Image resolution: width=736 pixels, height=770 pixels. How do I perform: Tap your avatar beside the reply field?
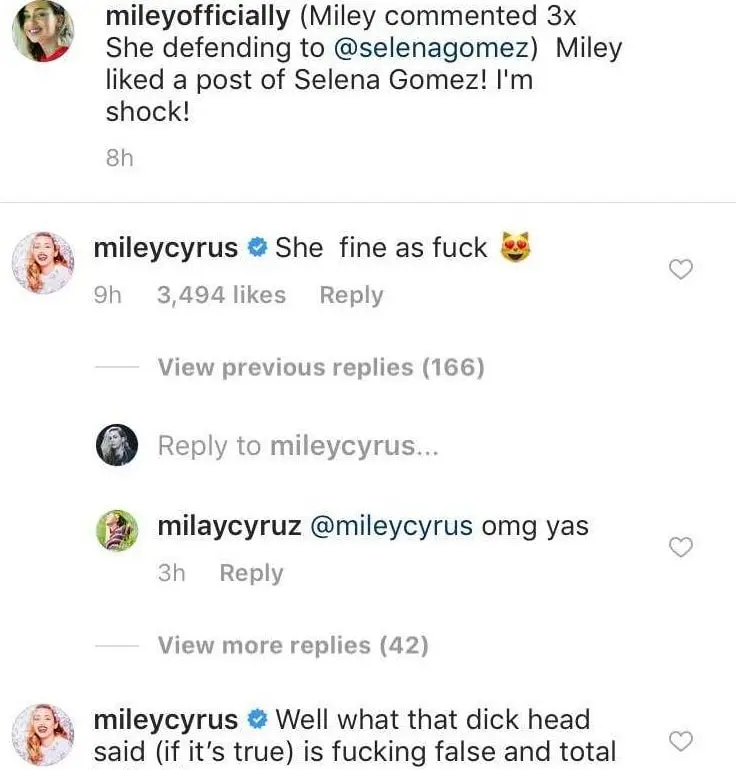(x=116, y=444)
